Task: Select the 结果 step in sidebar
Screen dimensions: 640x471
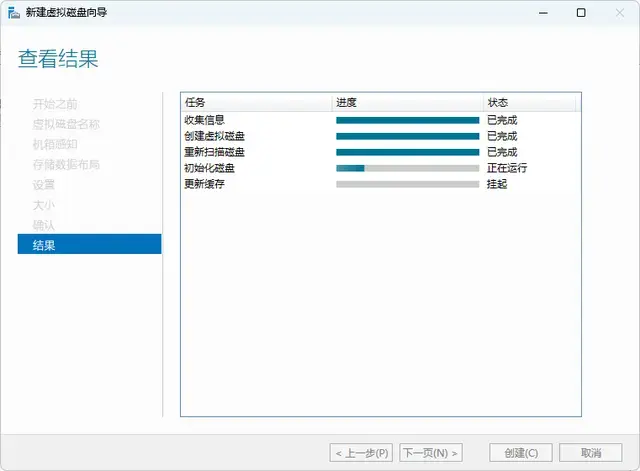Action: pos(89,244)
